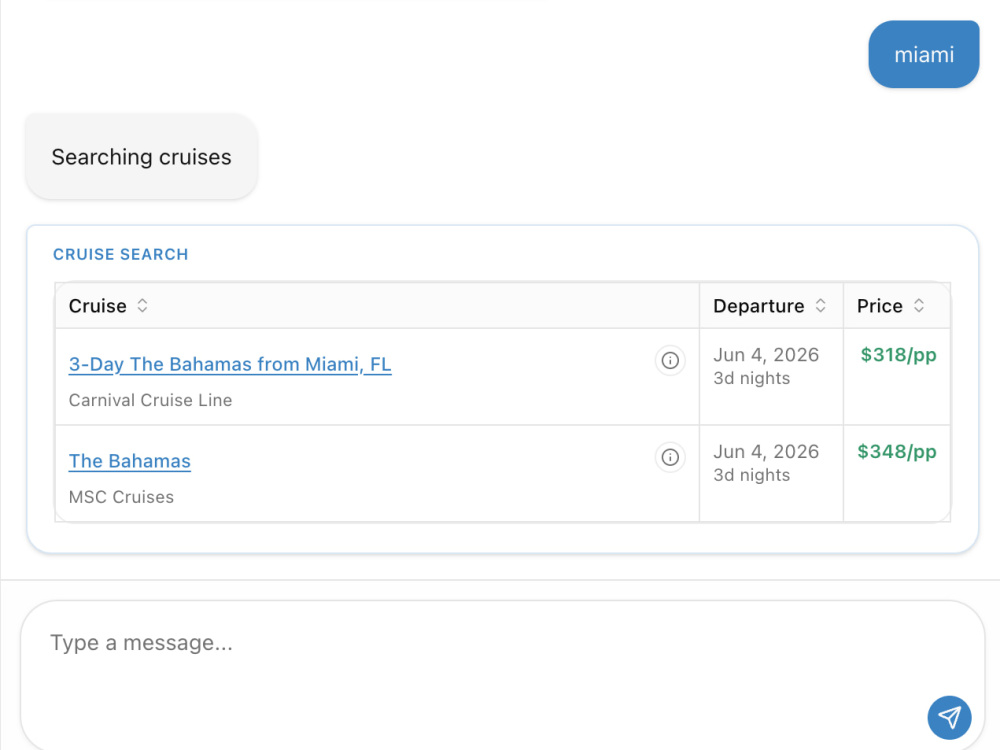Open info for the Carnival Bahamas cruise
Image resolution: width=1000 pixels, height=750 pixels.
pyautogui.click(x=670, y=360)
